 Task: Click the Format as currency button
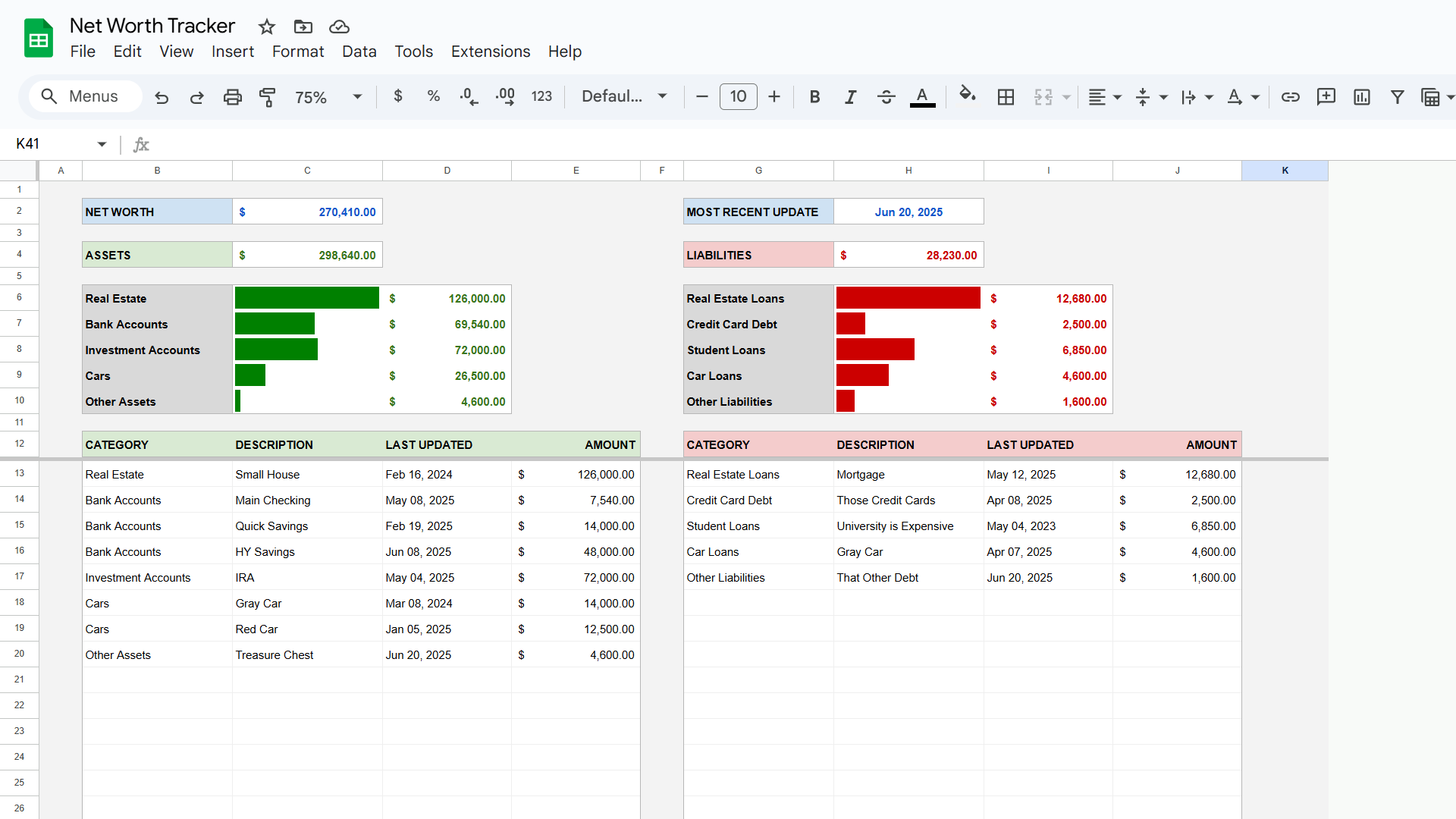397,96
